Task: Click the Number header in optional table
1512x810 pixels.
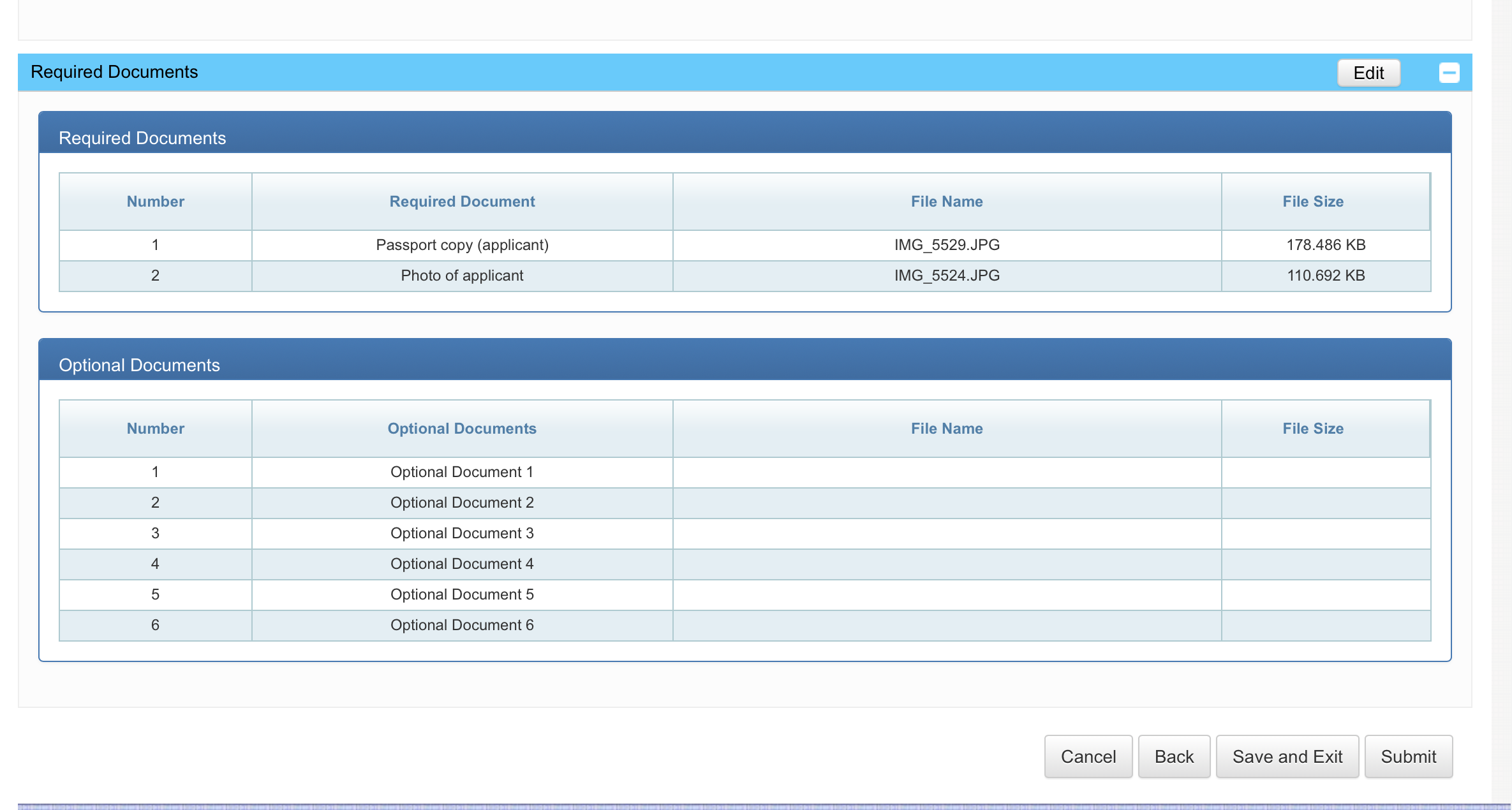Action: click(x=155, y=429)
